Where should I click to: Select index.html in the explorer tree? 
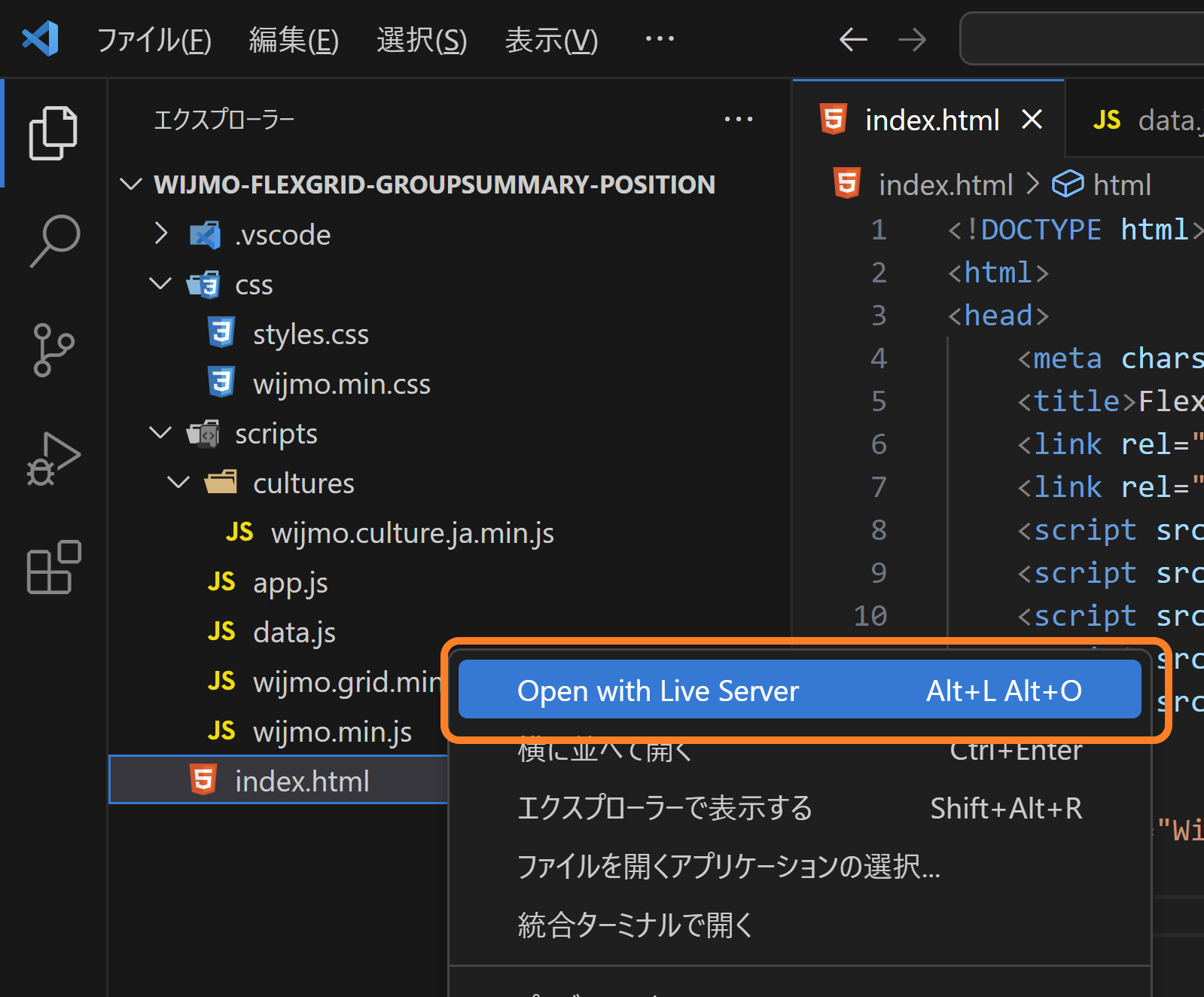(x=279, y=780)
